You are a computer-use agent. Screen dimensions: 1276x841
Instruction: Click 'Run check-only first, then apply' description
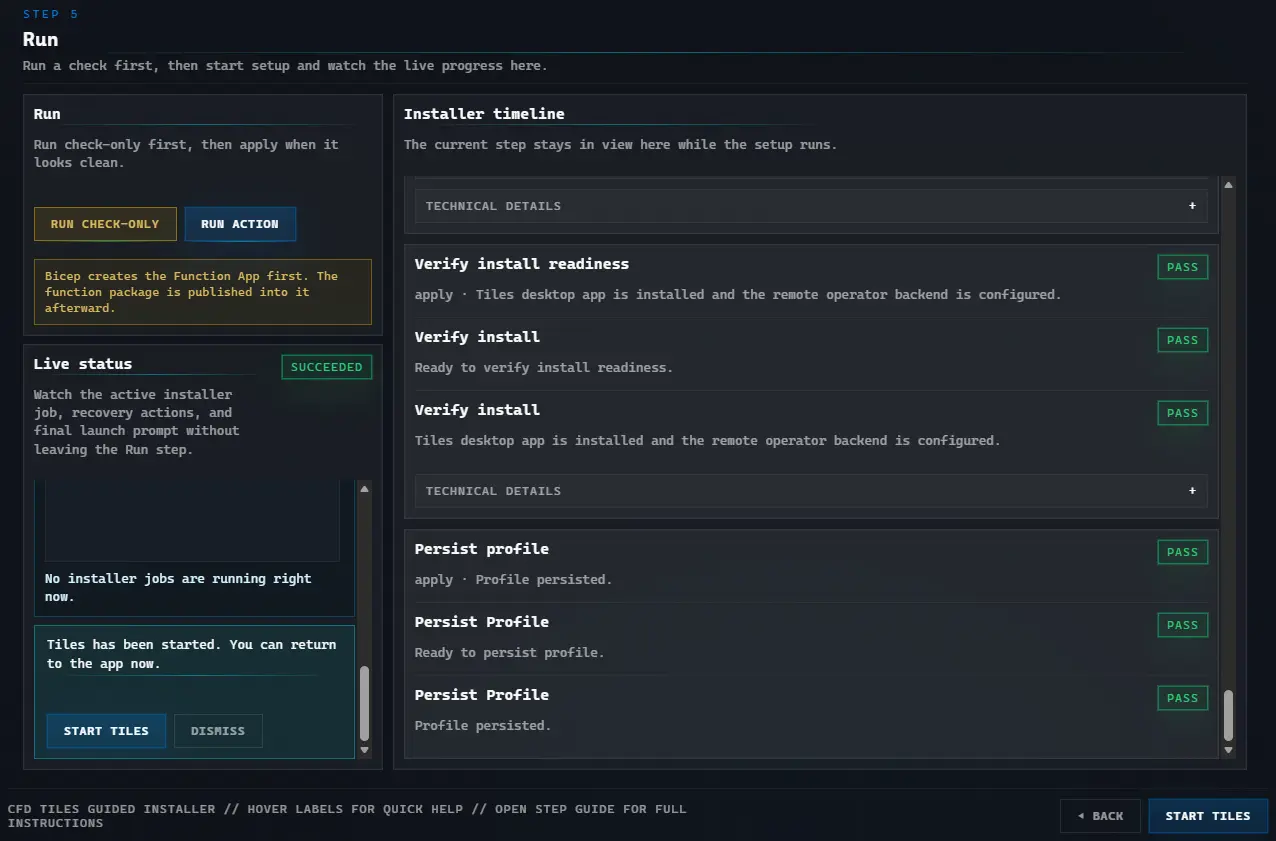tap(186, 153)
